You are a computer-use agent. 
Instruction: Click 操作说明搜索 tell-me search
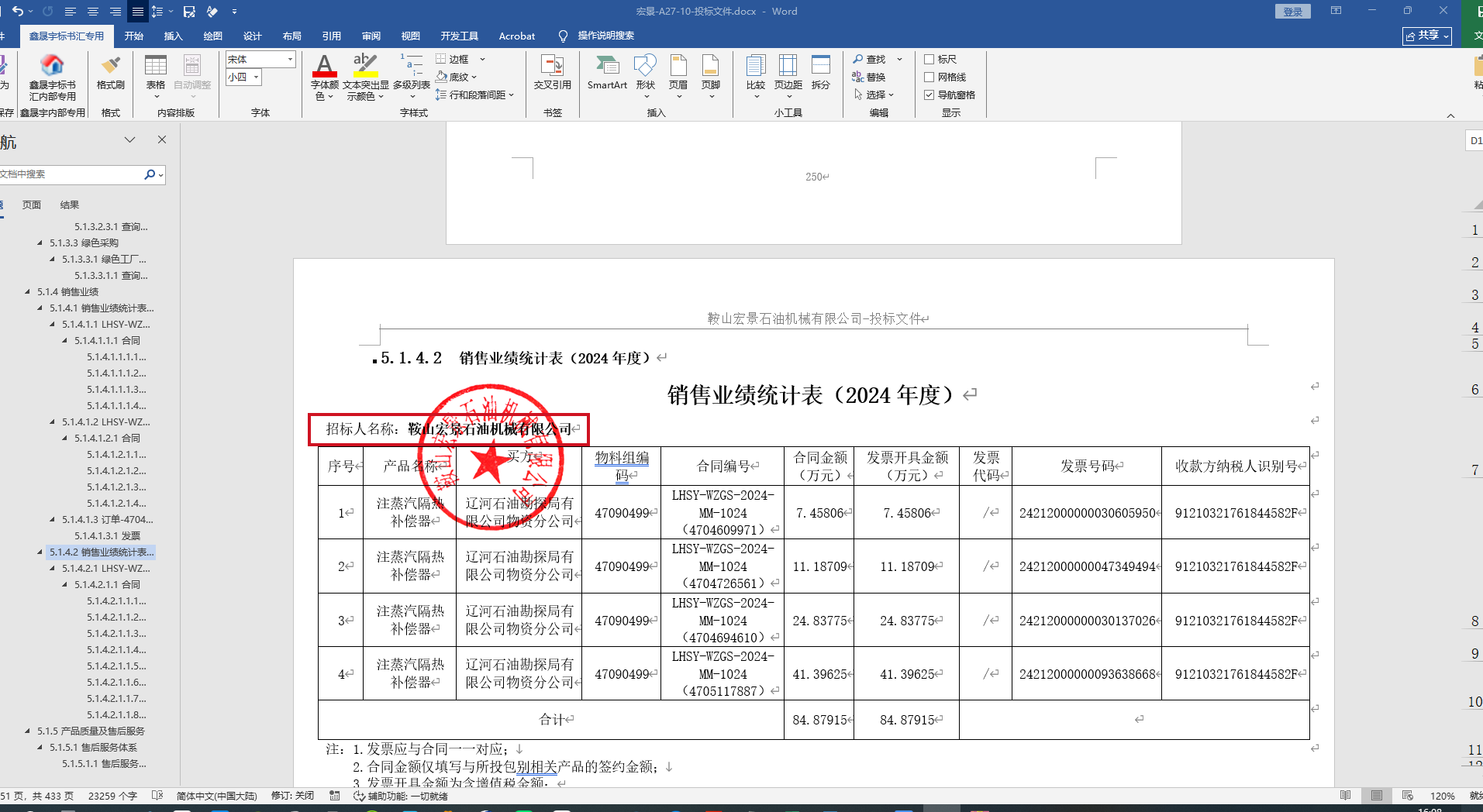click(605, 36)
